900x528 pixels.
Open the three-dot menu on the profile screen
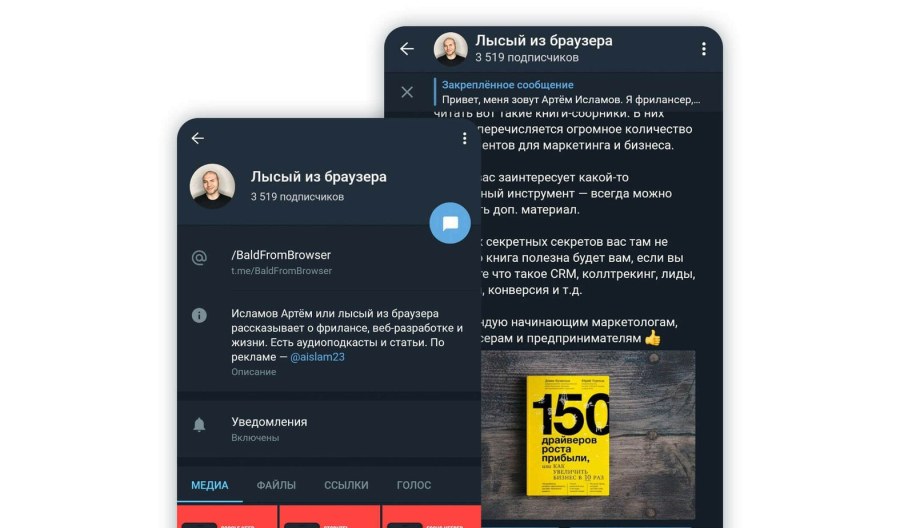point(464,138)
